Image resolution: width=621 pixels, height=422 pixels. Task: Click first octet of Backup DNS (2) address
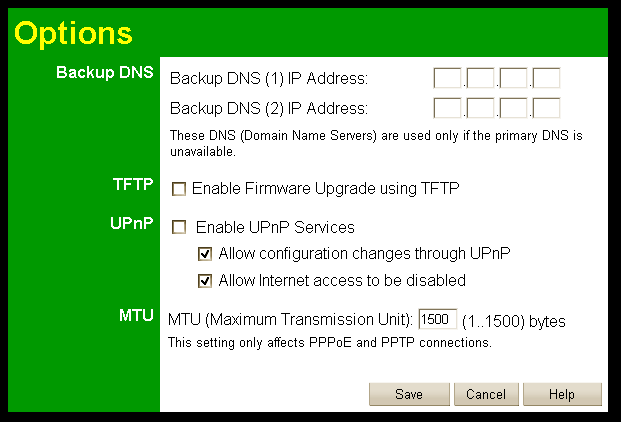point(447,108)
